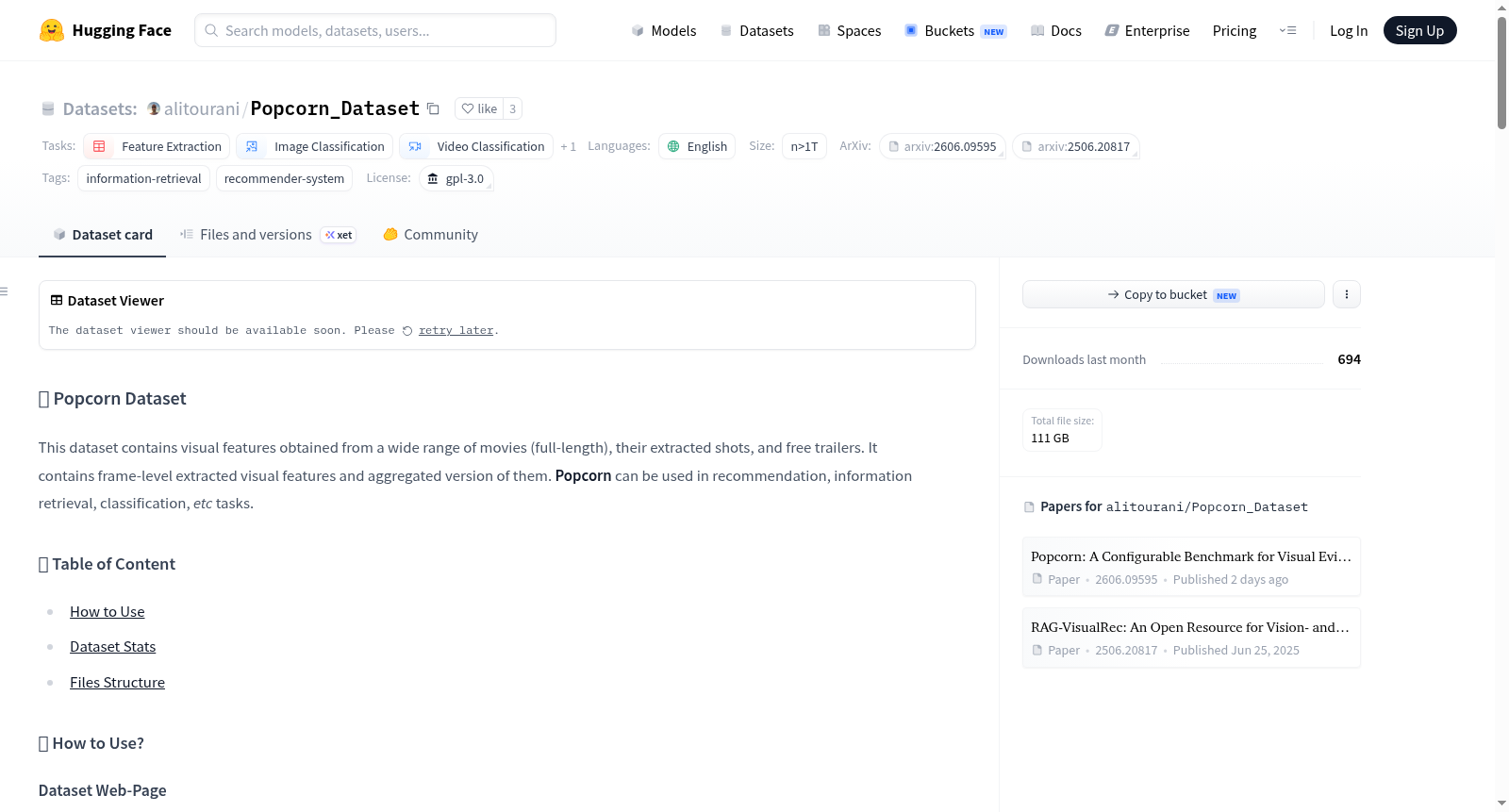The image size is (1509, 812).
Task: Click alitourani user avatar
Action: [x=154, y=108]
